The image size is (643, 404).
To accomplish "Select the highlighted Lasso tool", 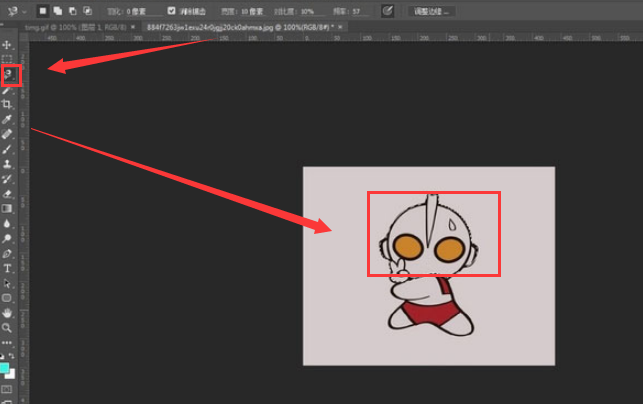I will (x=8, y=74).
